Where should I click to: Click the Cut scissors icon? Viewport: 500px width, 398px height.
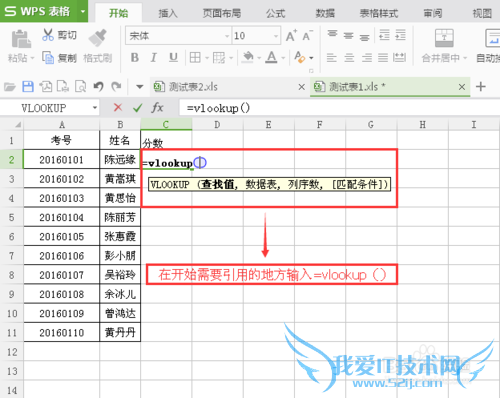tap(48, 35)
